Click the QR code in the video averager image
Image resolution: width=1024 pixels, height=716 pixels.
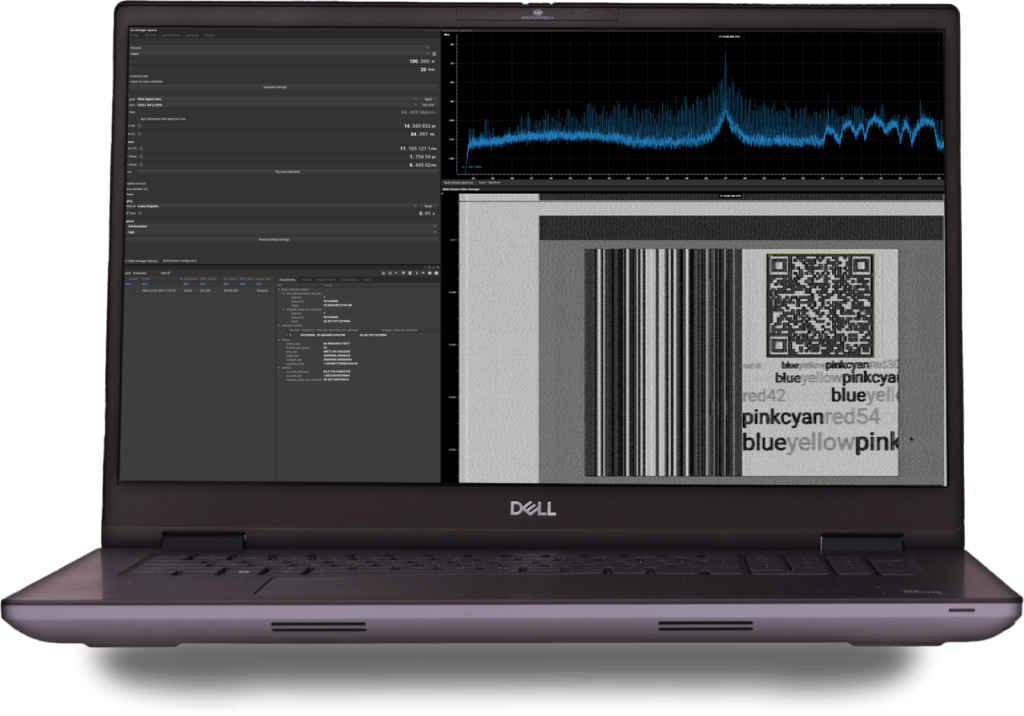point(820,306)
